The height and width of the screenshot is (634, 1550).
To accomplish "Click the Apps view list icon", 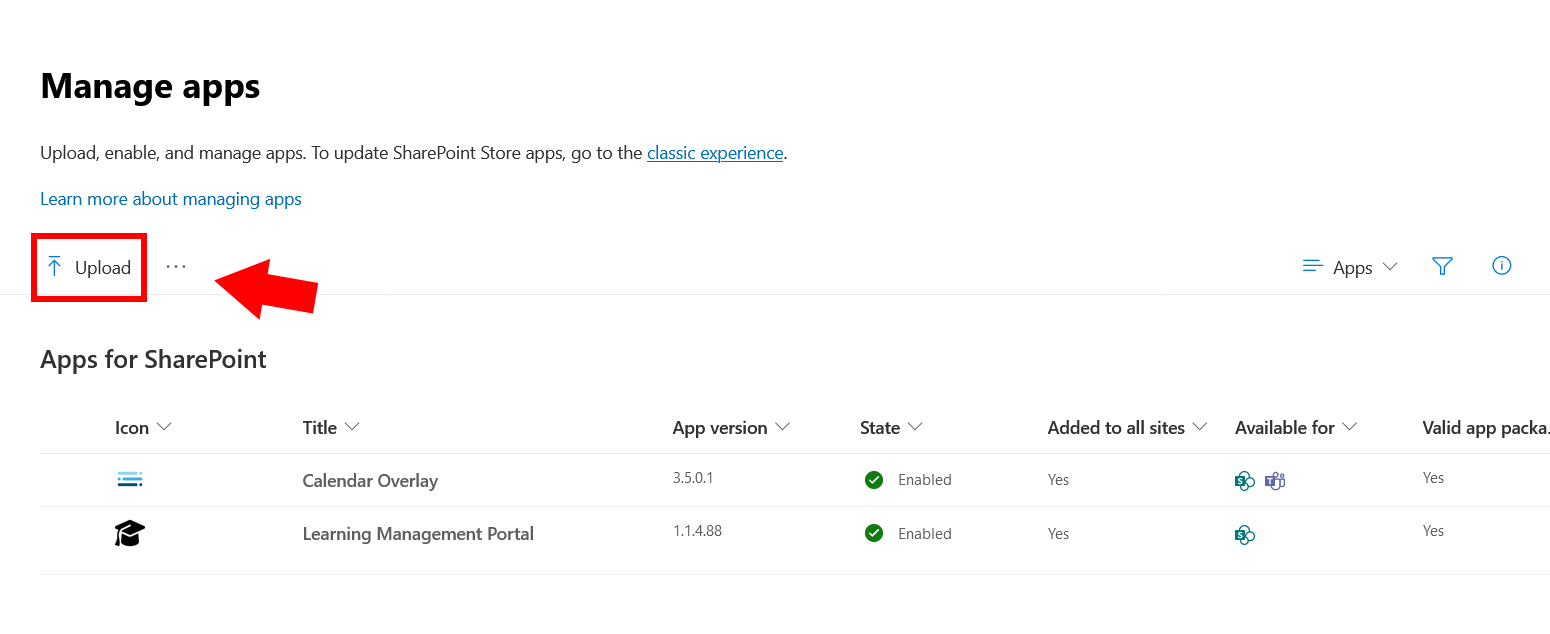I will pyautogui.click(x=1313, y=267).
